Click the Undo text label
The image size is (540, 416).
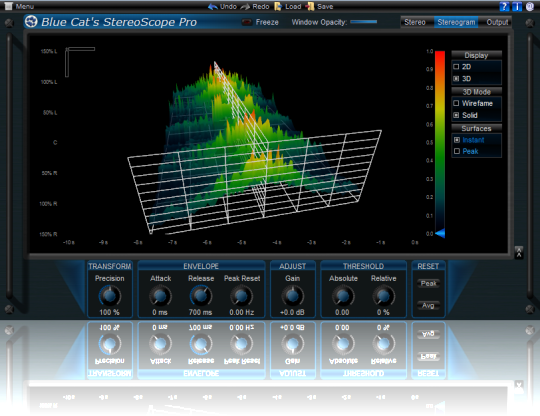tap(228, 7)
